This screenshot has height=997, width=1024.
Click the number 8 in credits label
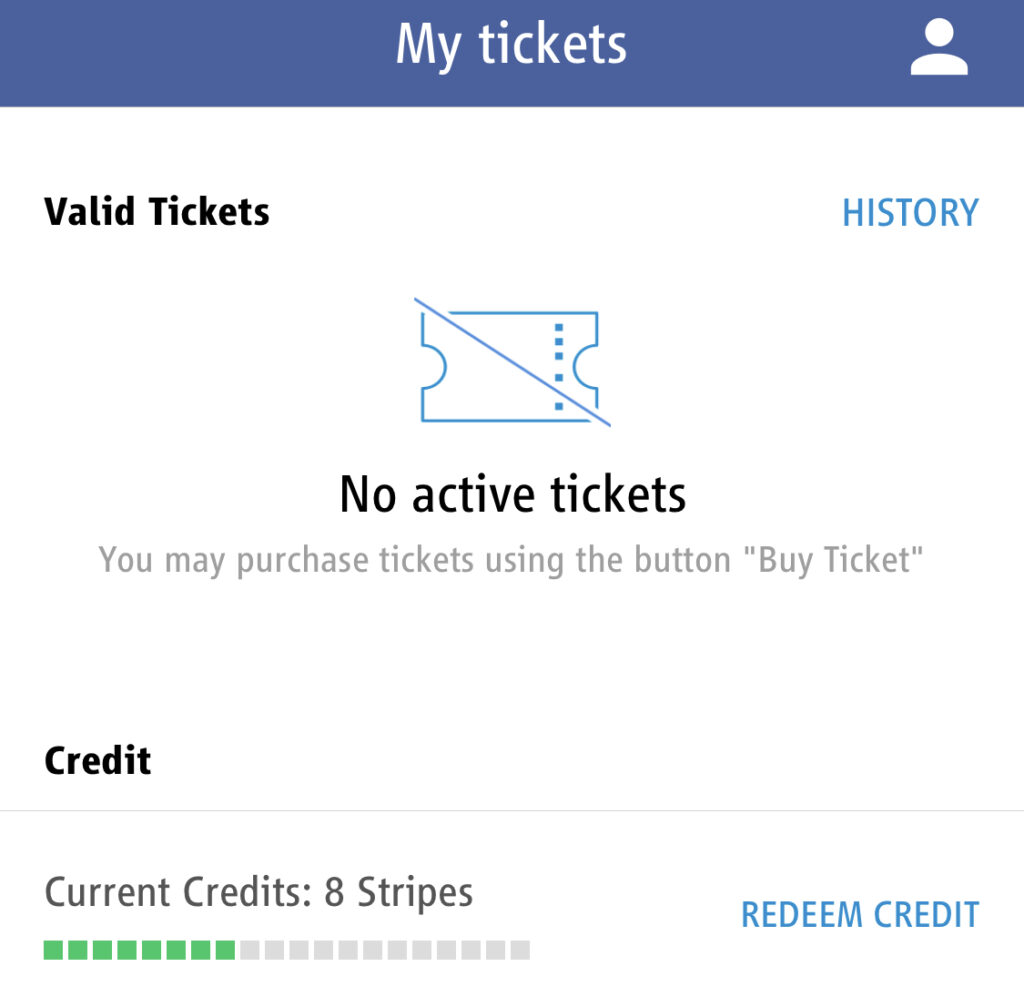coord(334,891)
